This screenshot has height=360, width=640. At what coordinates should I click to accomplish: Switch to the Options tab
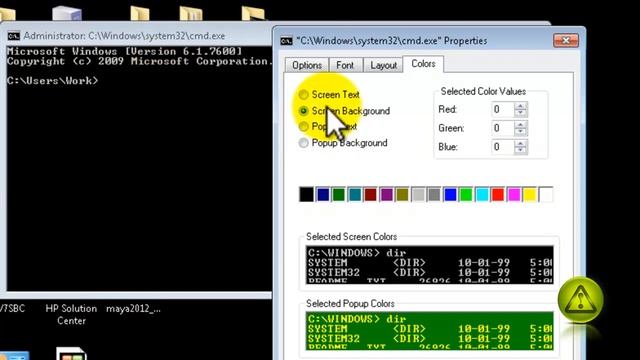(x=307, y=65)
